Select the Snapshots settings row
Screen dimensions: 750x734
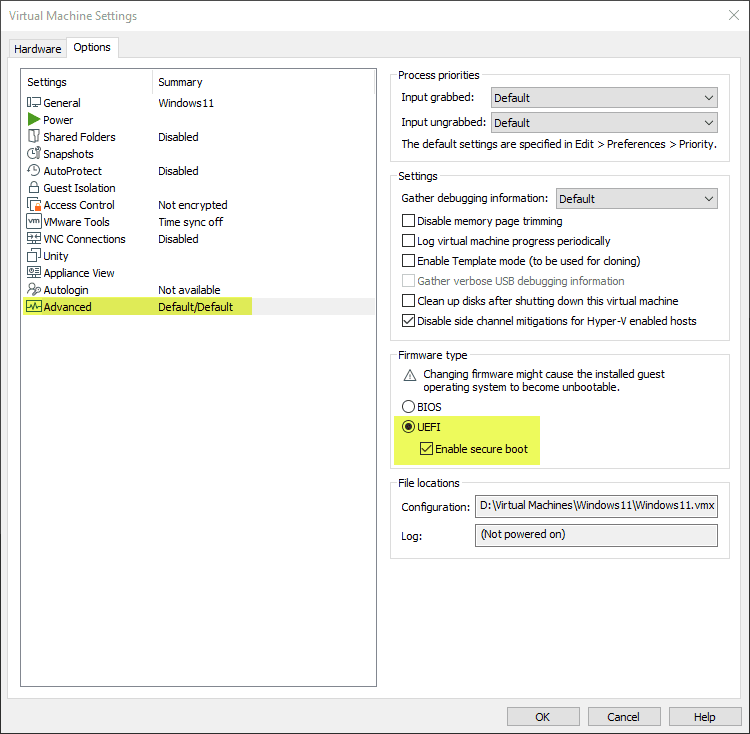199,153
